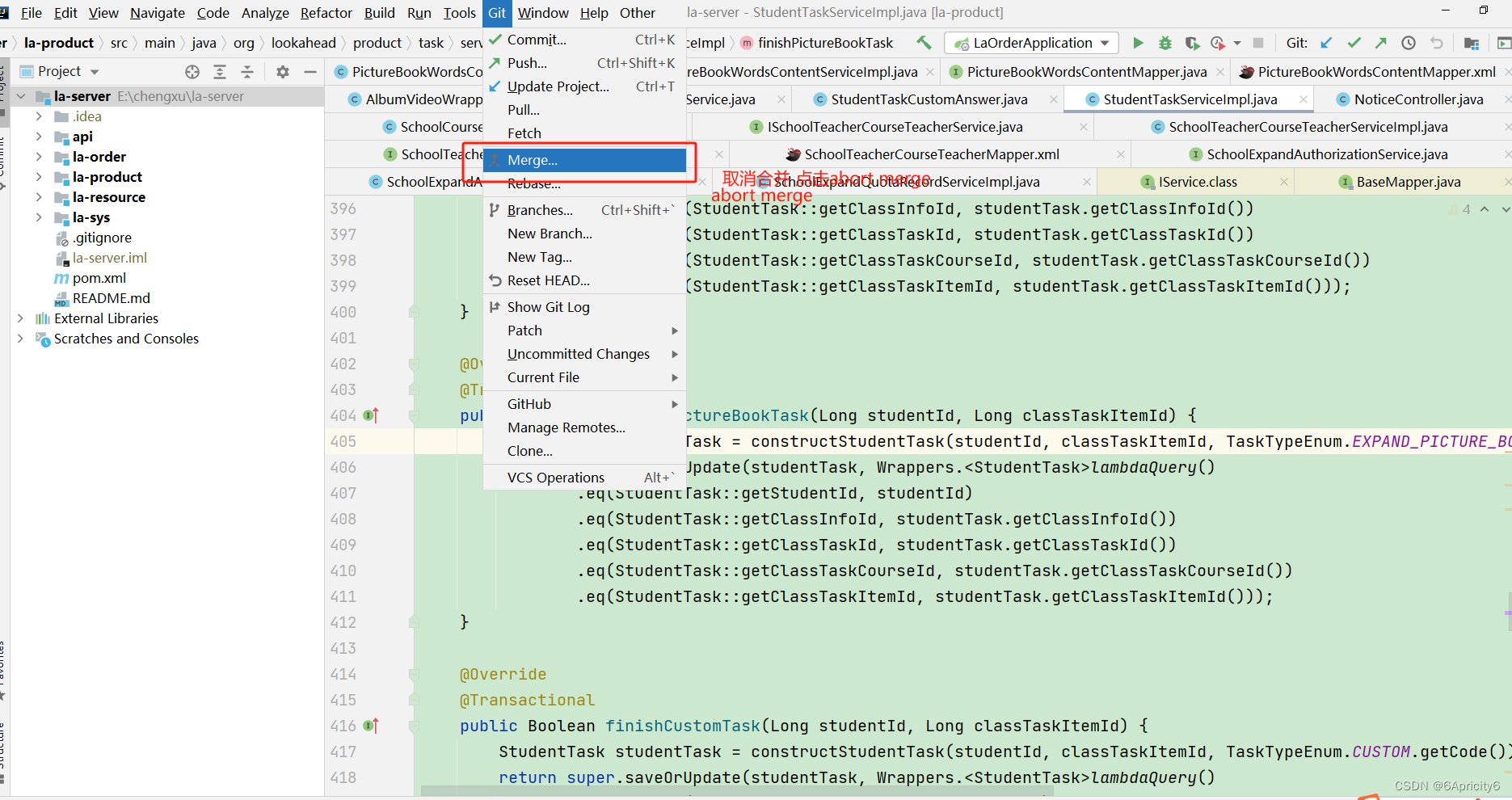This screenshot has width=1512, height=800.
Task: Click the Git update project blue arrow
Action: (x=1326, y=43)
